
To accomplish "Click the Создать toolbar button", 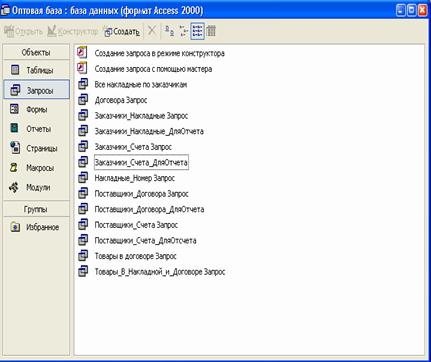I will [x=122, y=32].
